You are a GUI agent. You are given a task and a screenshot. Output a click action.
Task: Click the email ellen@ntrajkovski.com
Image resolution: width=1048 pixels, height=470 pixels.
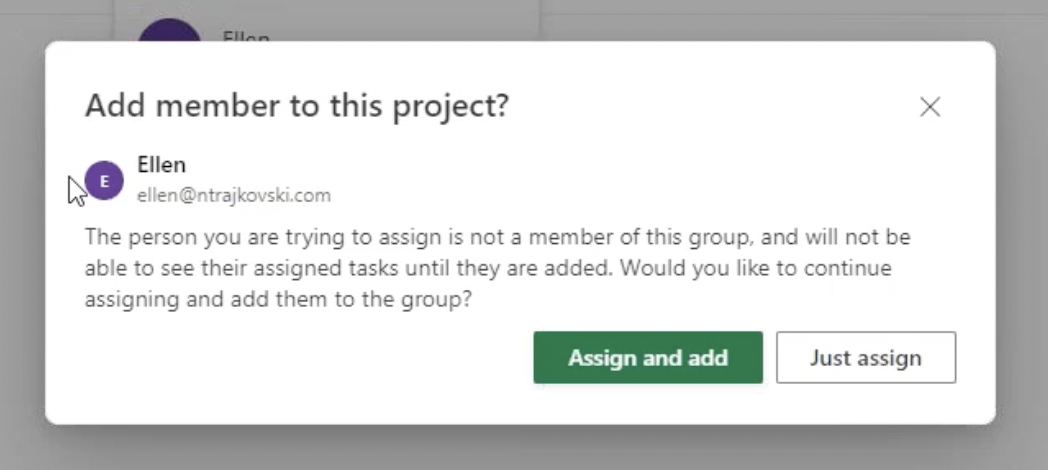(233, 195)
